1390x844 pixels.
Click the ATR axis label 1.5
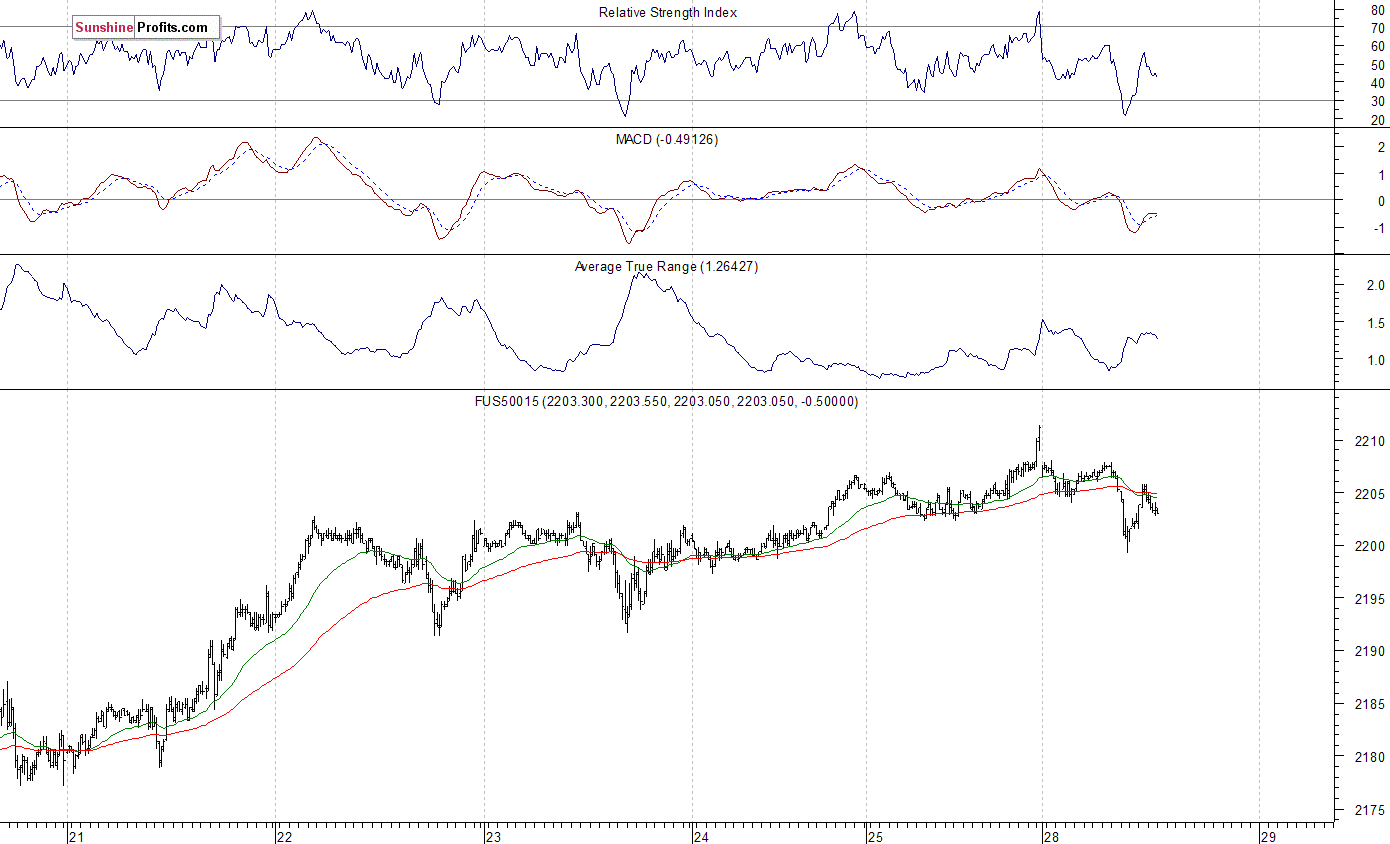coord(1375,323)
